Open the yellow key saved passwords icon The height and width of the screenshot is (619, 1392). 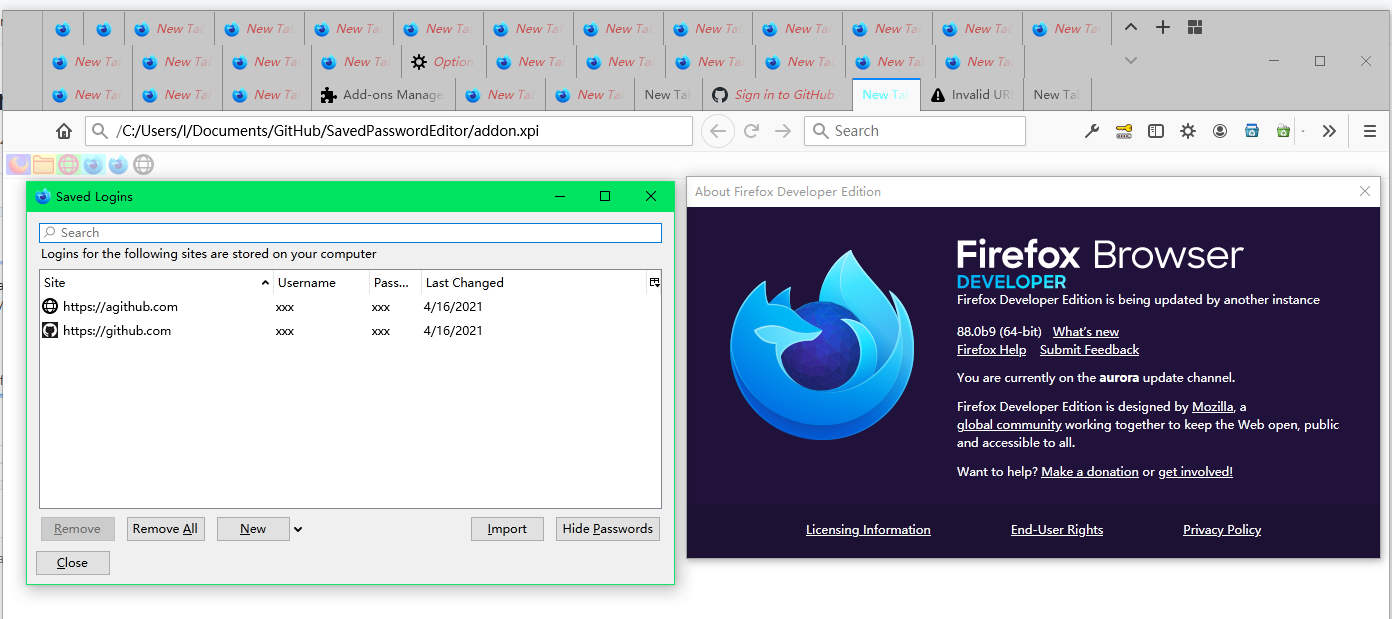point(1124,131)
